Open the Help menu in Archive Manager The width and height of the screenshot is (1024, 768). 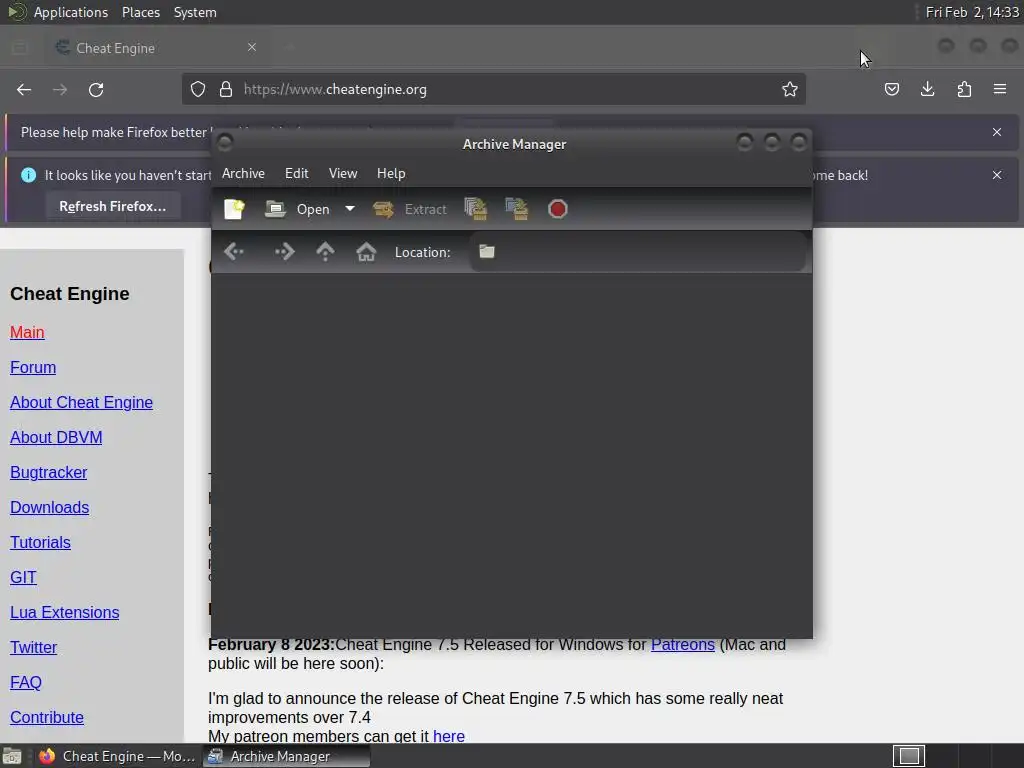pyautogui.click(x=391, y=173)
